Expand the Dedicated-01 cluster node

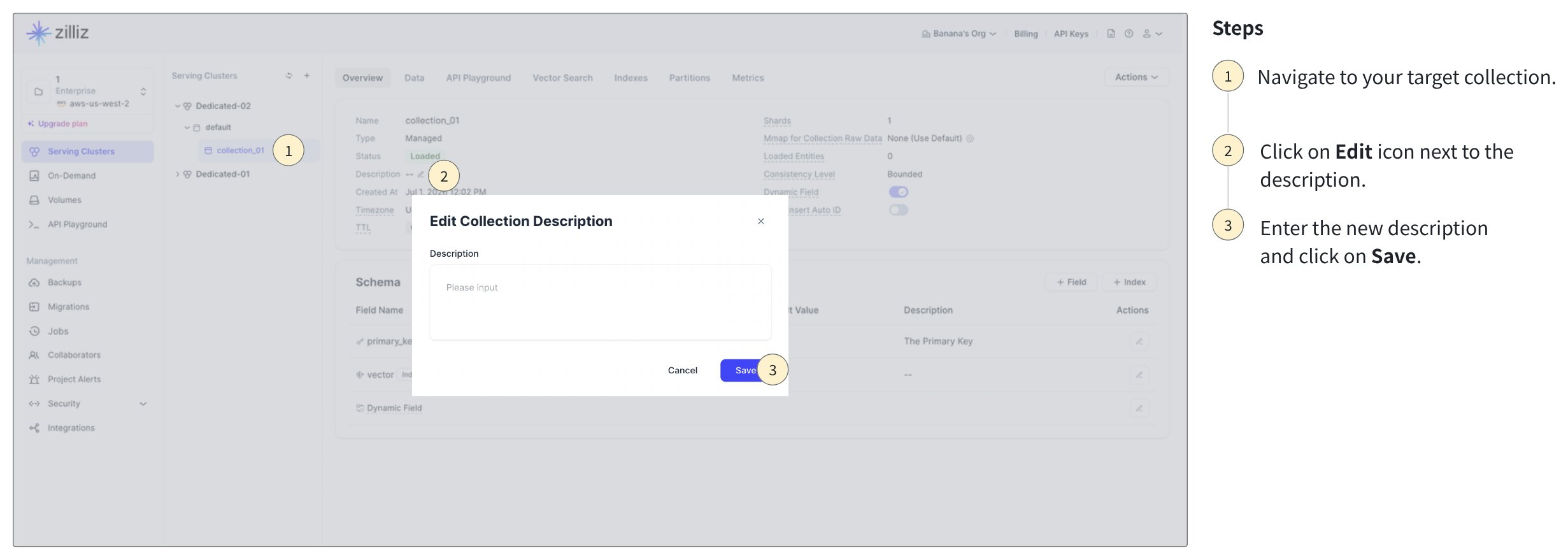coord(178,174)
